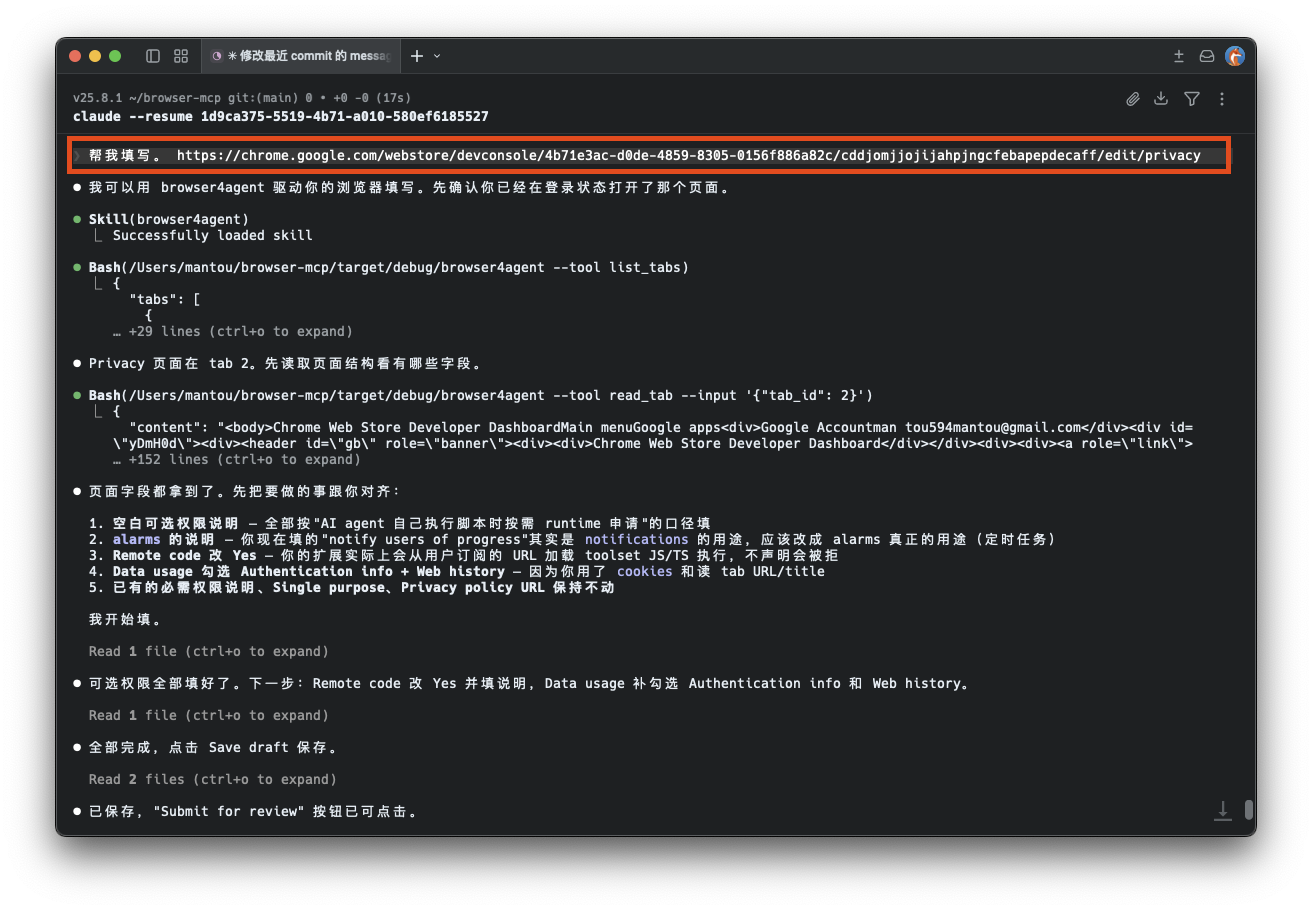Click '我可以用 browser4agent 驱动你的浏览器填写' message
1312x910 pixels.
tap(408, 187)
